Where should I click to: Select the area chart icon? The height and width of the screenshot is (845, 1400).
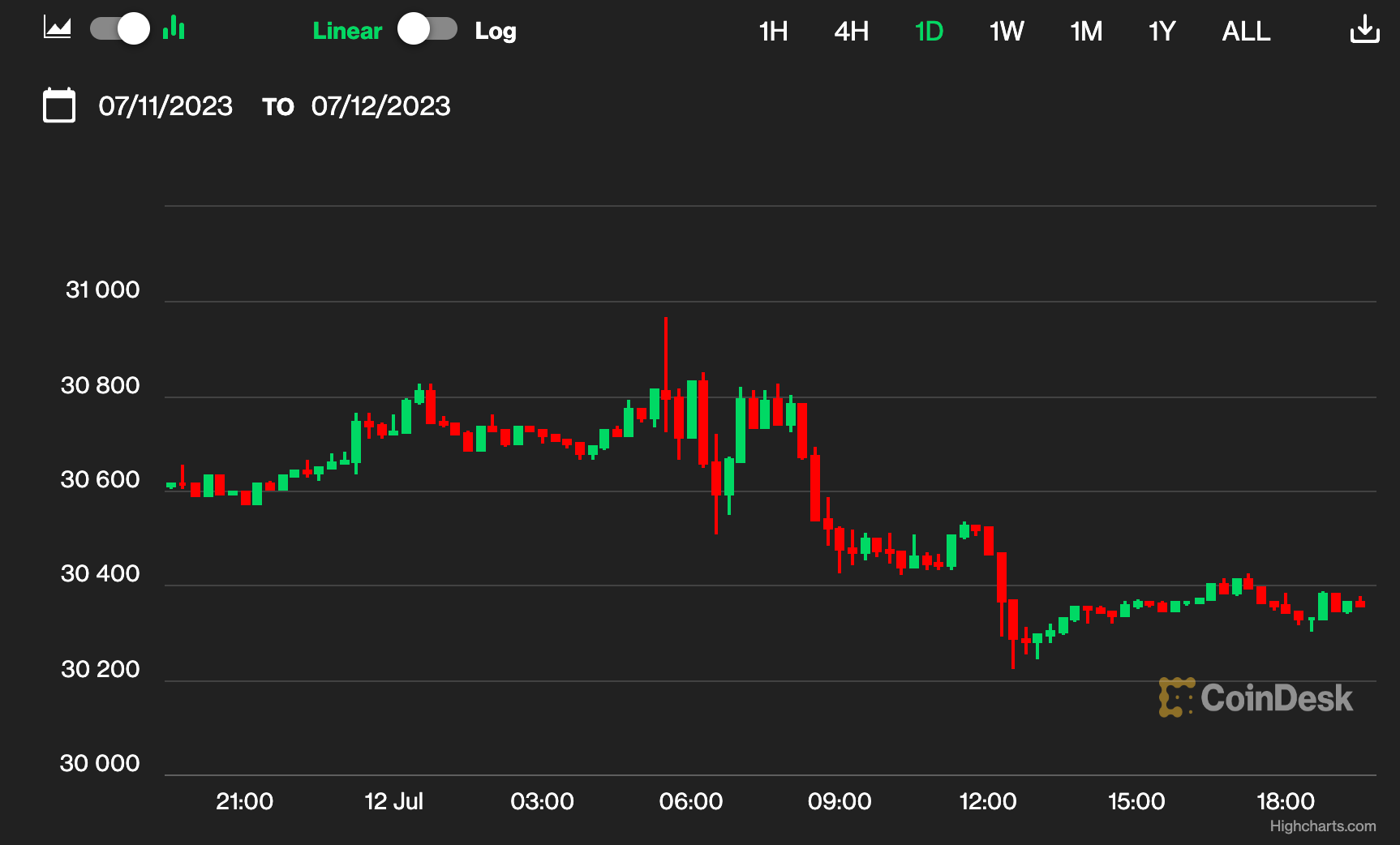point(58,28)
